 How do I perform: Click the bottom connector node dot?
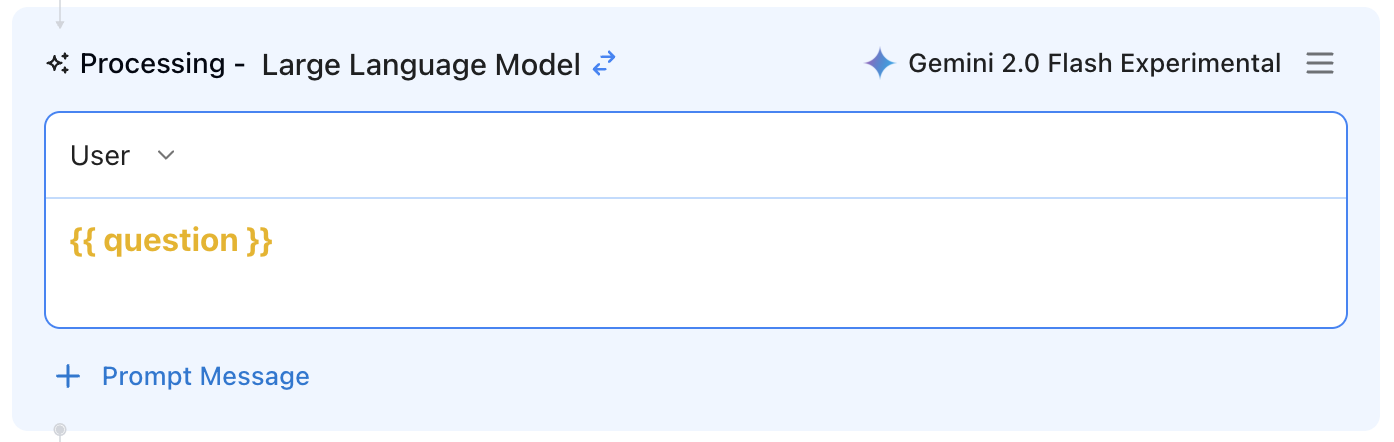[60, 430]
